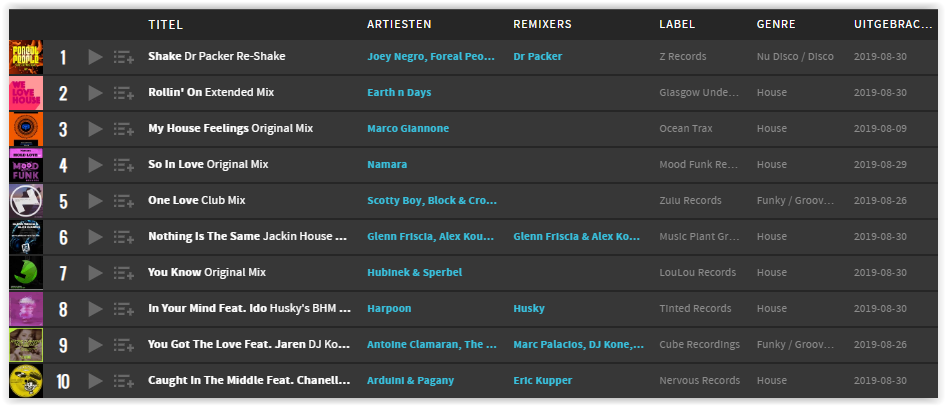Play track 9 You Got The Love
This screenshot has width=946, height=406.
[x=95, y=345]
